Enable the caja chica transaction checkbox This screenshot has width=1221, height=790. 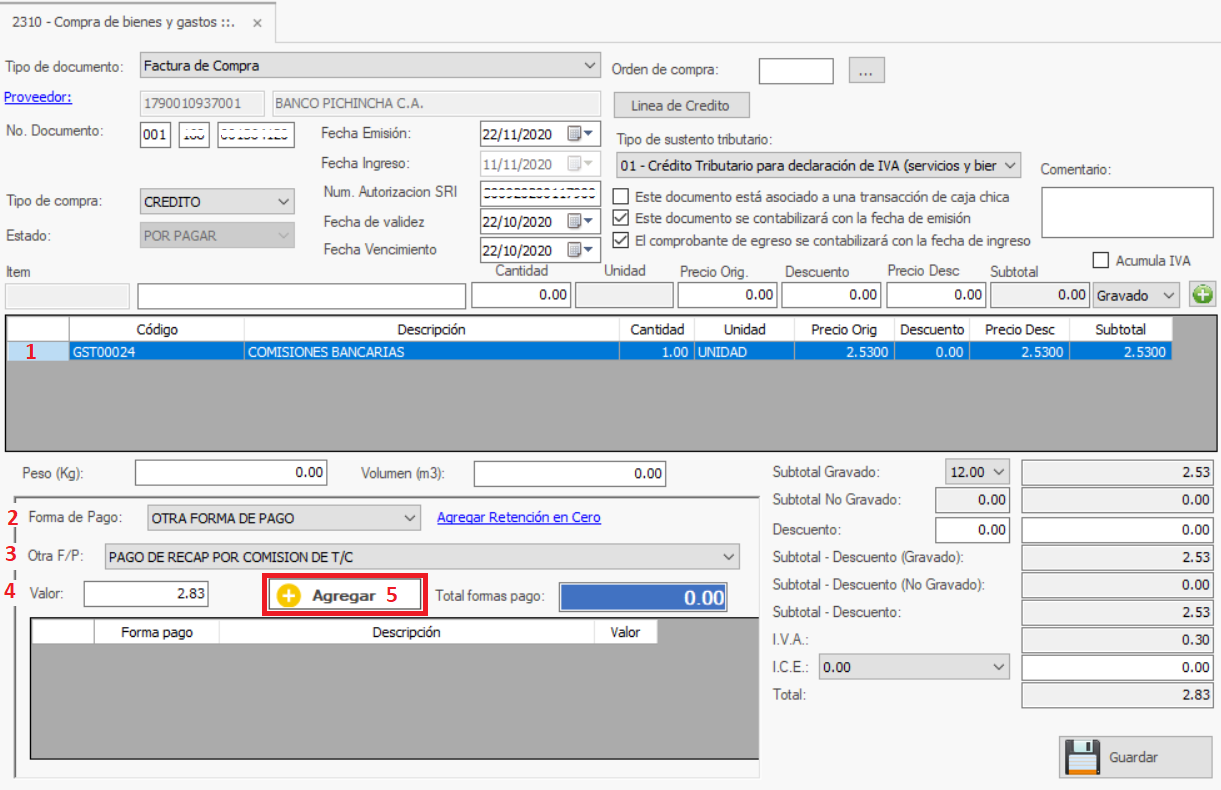pos(622,197)
